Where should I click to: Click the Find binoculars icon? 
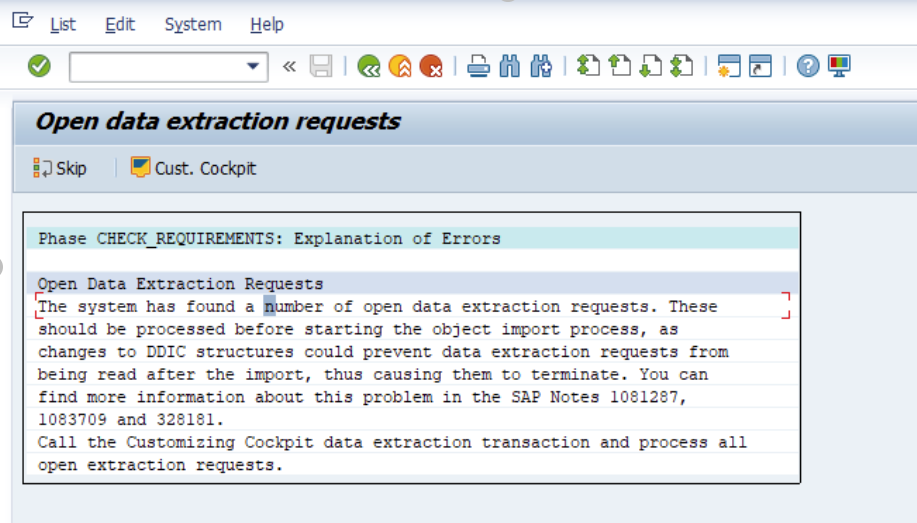coord(510,67)
